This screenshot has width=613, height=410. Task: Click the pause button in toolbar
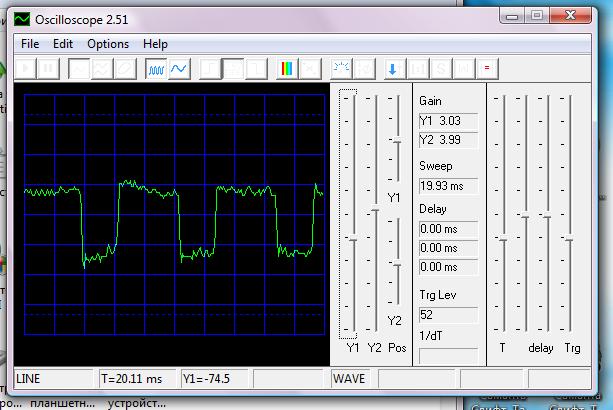click(x=45, y=69)
